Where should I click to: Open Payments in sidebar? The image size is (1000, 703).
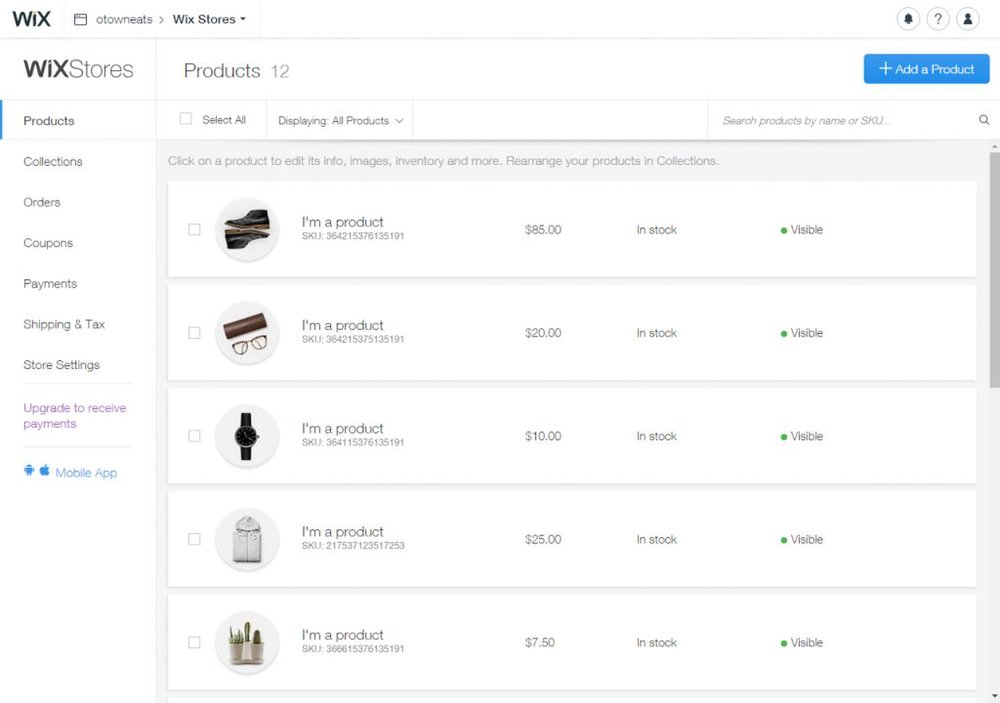50,283
